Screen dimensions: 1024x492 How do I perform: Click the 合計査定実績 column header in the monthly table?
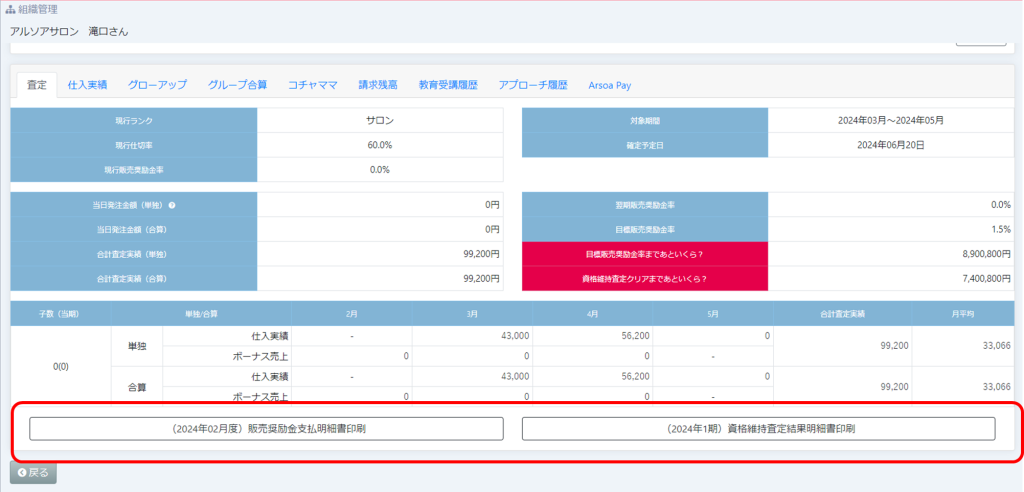point(842,313)
